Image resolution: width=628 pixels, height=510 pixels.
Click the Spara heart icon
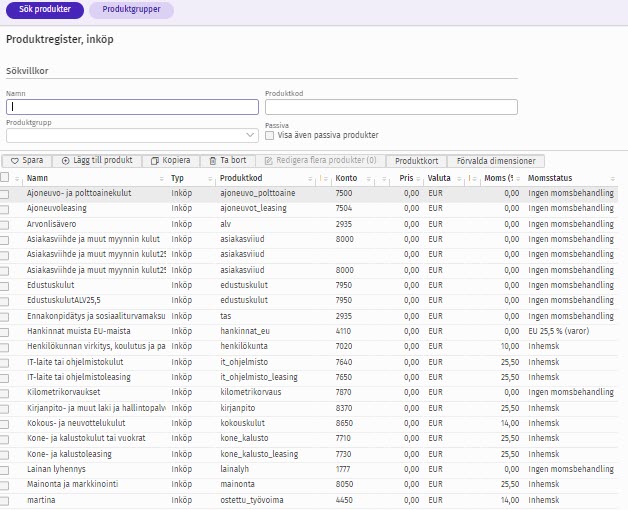click(15, 161)
